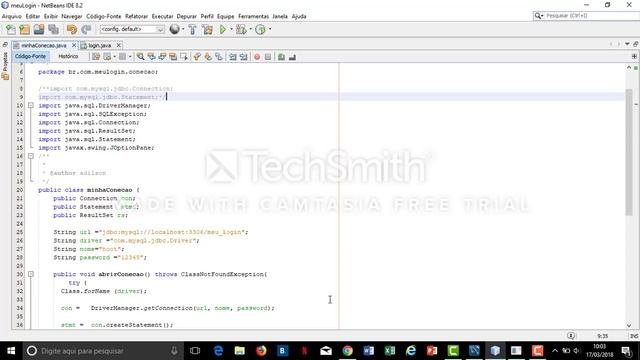The width and height of the screenshot is (640, 360).
Task: Open Excel from taskbar
Action: click(x=390, y=351)
